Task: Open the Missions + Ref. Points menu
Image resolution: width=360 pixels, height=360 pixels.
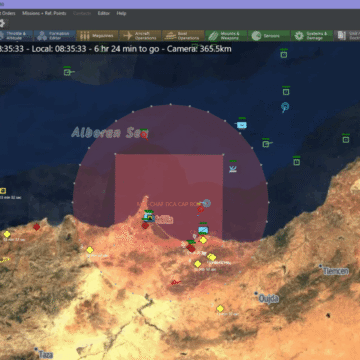Action: click(44, 13)
